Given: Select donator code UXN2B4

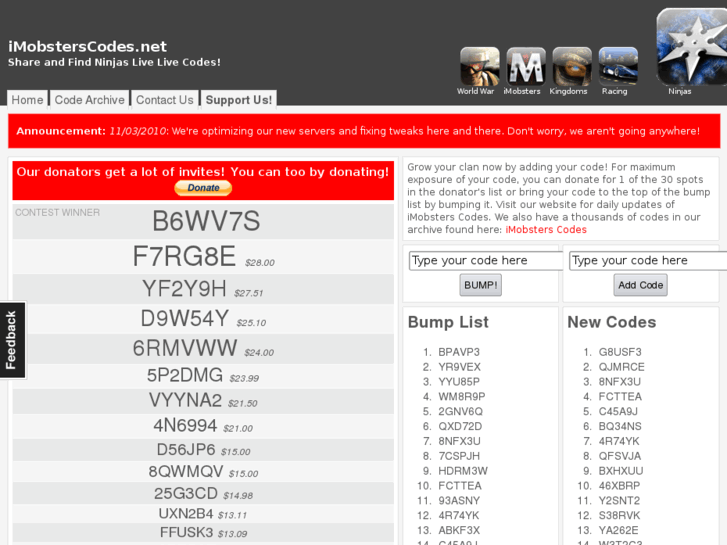Looking at the screenshot, I should pyautogui.click(x=186, y=513).
